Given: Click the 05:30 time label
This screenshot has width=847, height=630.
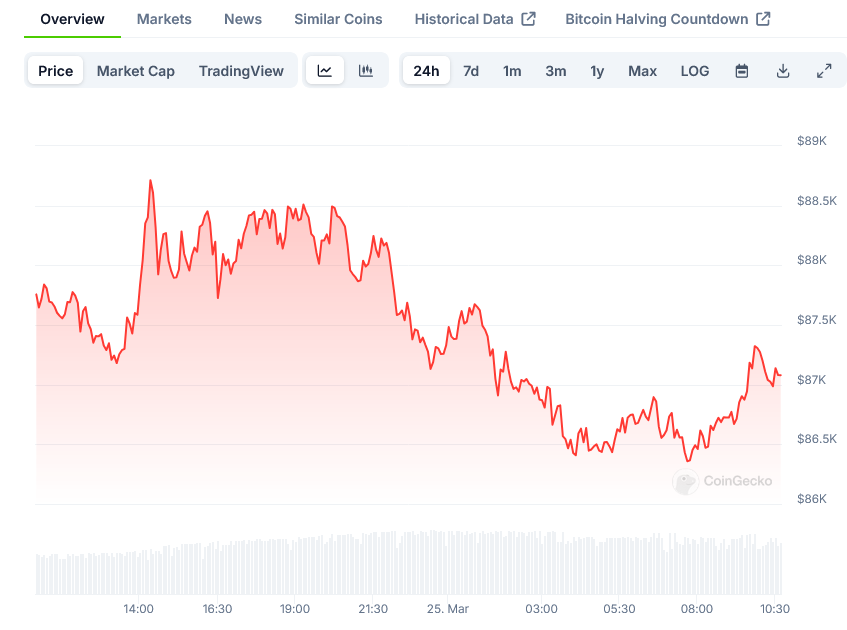Looking at the screenshot, I should click(619, 609).
